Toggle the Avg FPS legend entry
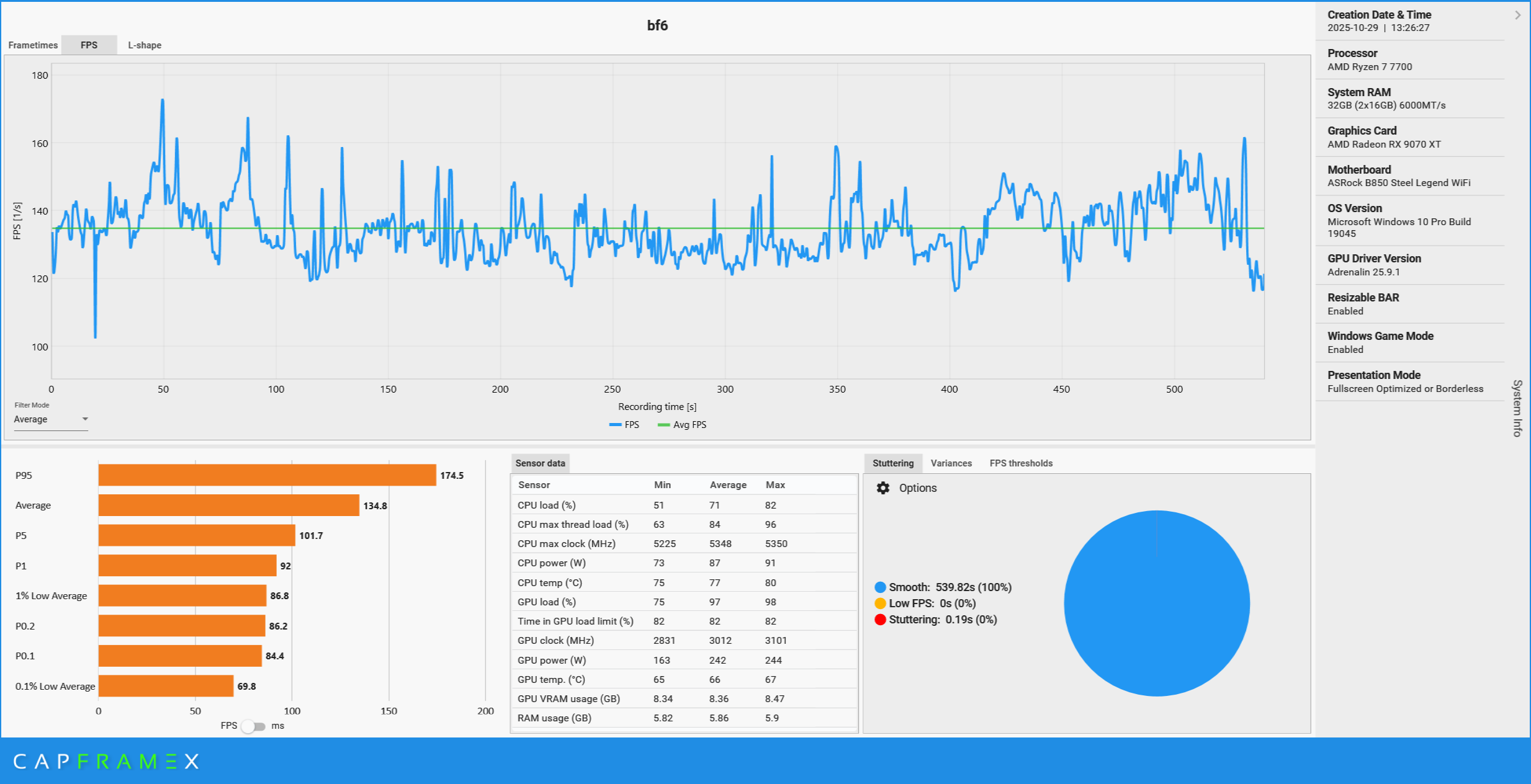Screen dimensions: 1531x784 coord(682,425)
